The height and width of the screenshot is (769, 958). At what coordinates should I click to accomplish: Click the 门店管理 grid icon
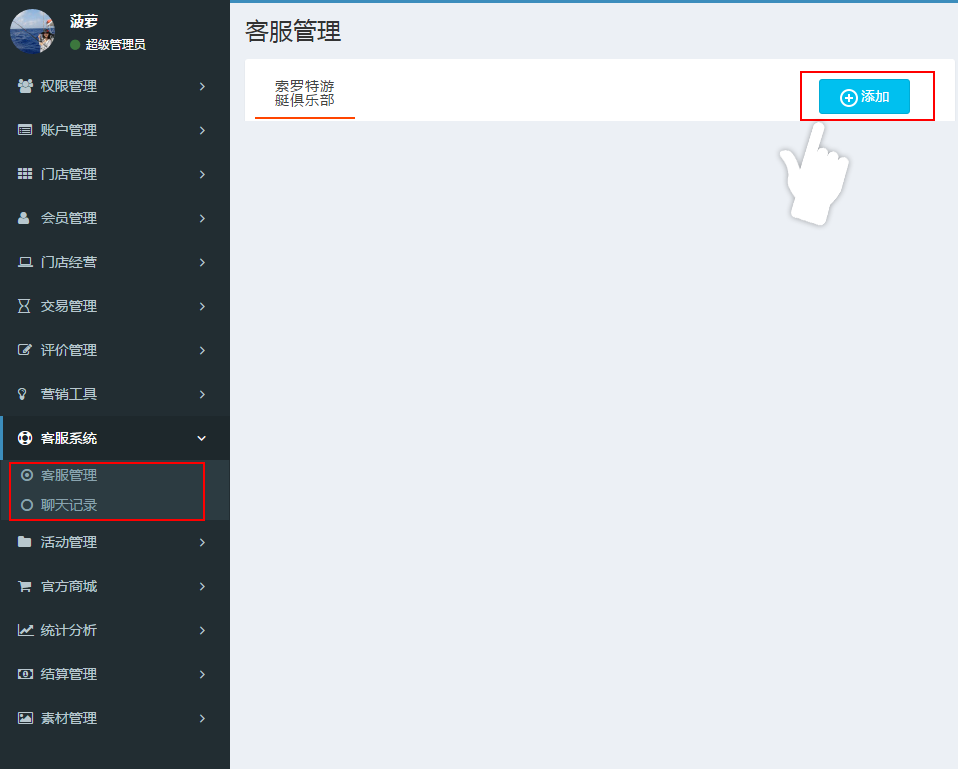[25, 174]
